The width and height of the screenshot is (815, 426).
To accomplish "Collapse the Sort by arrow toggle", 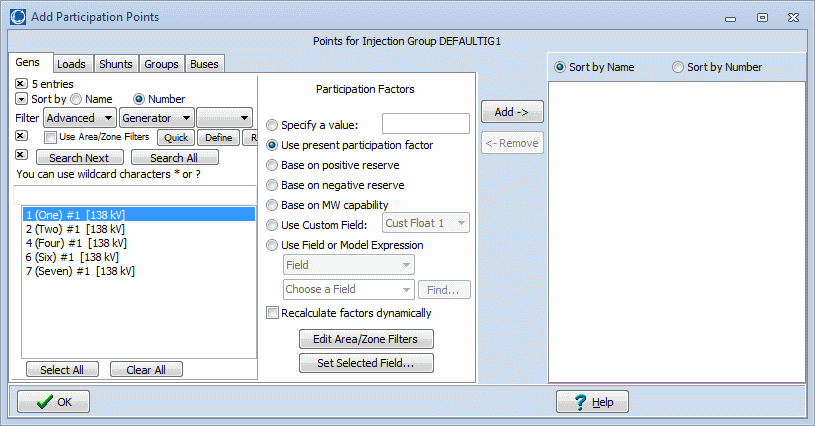I will (21, 99).
